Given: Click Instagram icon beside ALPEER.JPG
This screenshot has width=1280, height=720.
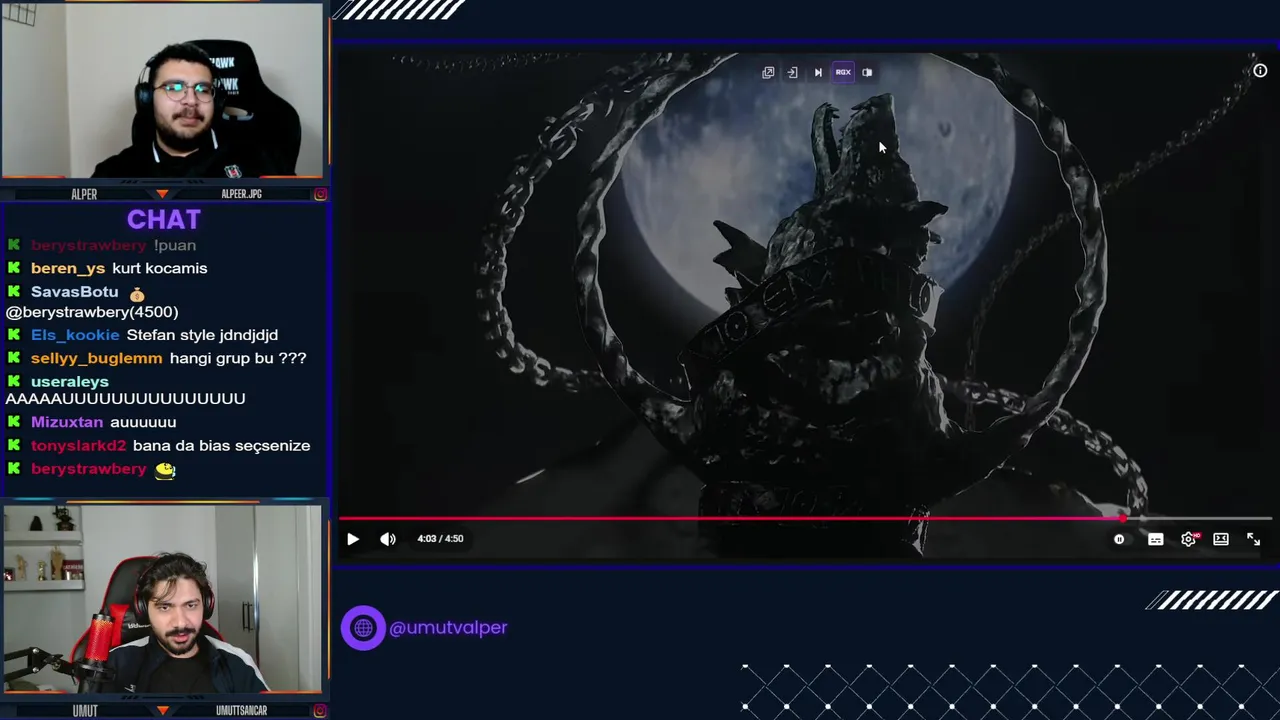Looking at the screenshot, I should click(x=320, y=194).
